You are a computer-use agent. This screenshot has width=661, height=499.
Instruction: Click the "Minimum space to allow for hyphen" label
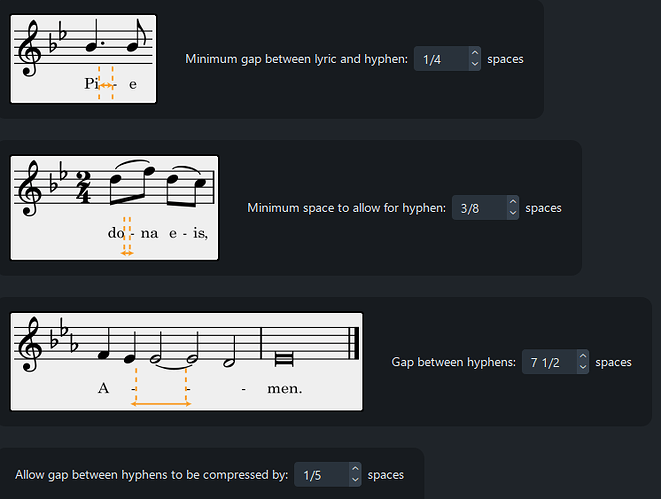(346, 209)
